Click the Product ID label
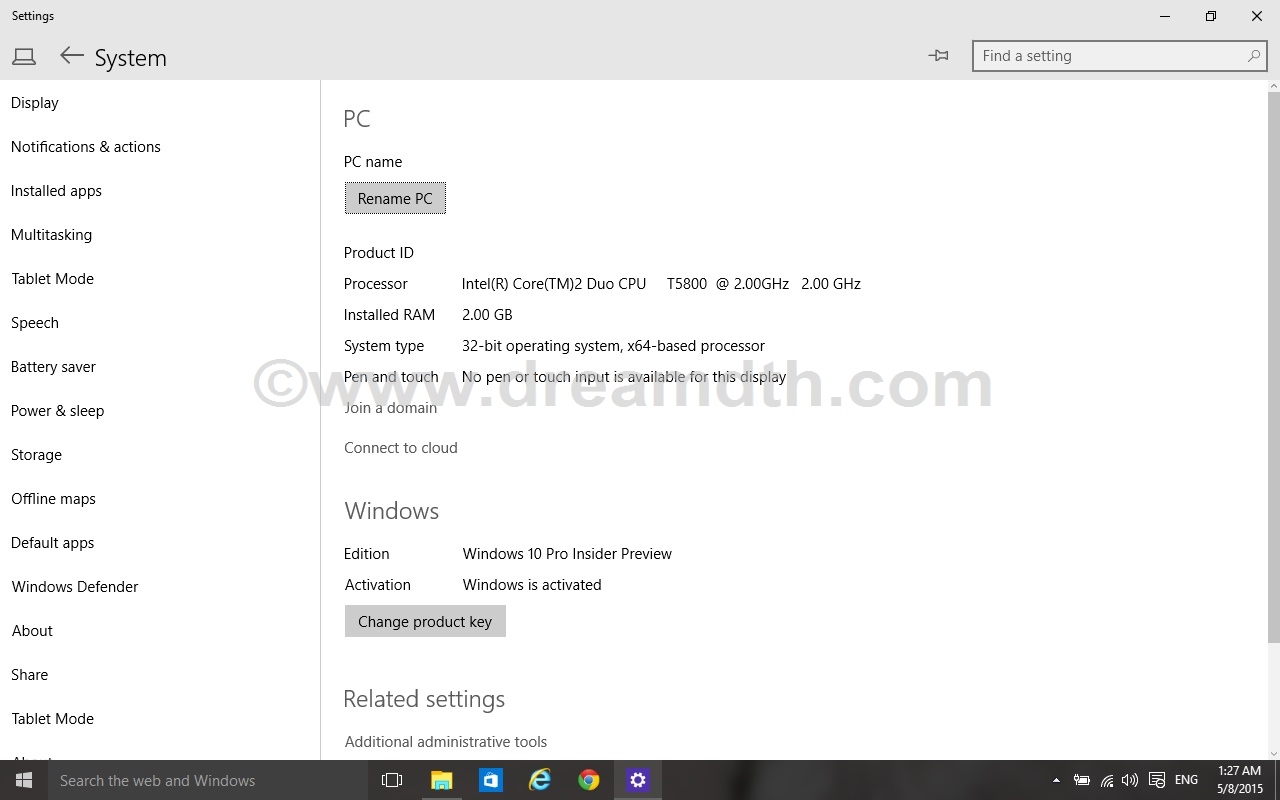The image size is (1280, 800). [x=379, y=253]
